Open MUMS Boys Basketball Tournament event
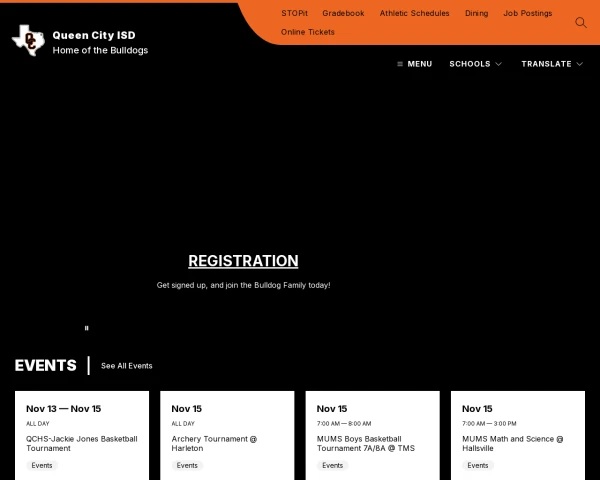 (x=365, y=444)
